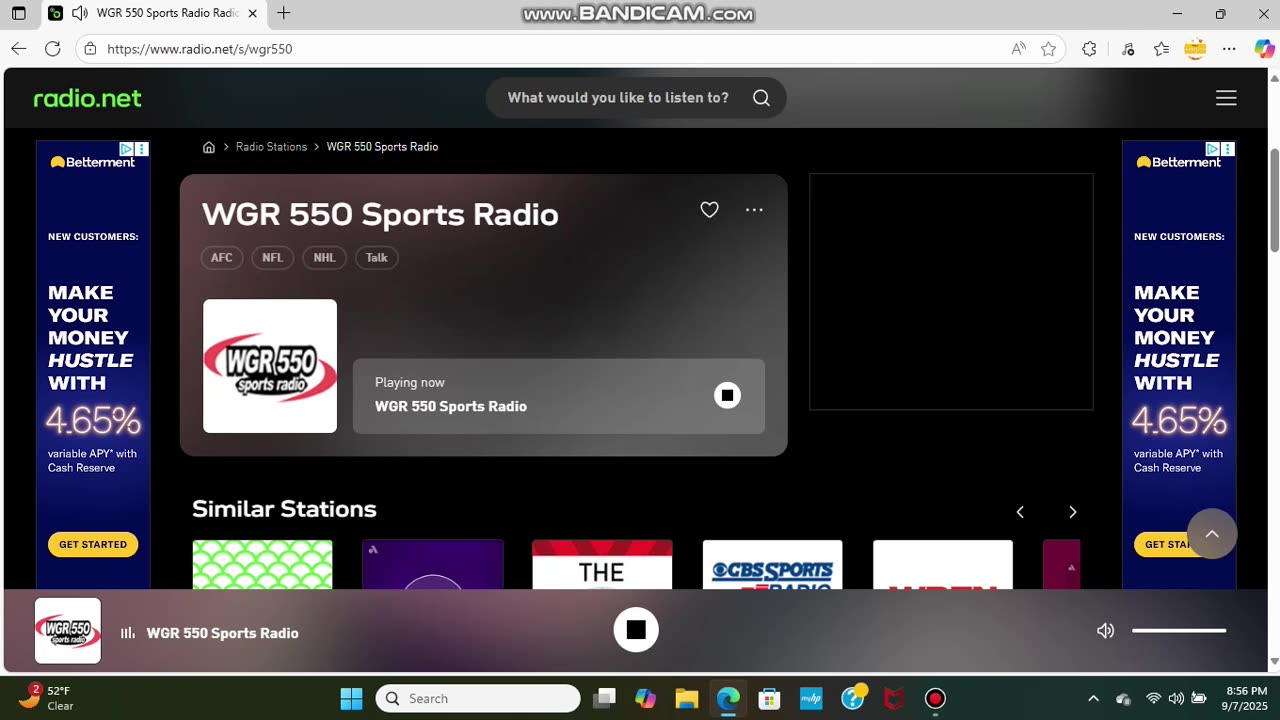Select the Talk tag
The height and width of the screenshot is (720, 1280).
[376, 258]
